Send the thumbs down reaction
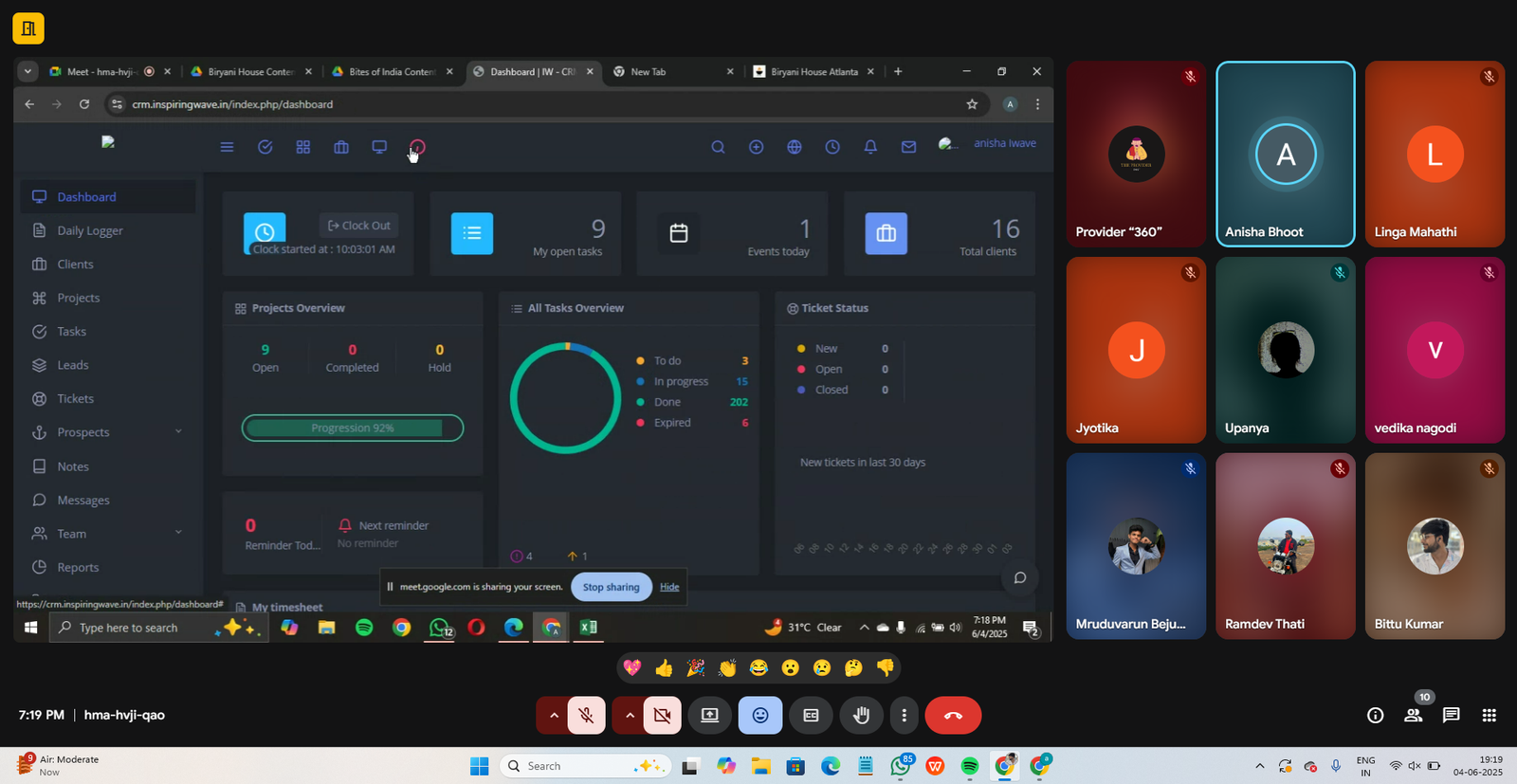Viewport: 1517px width, 784px height. (886, 668)
